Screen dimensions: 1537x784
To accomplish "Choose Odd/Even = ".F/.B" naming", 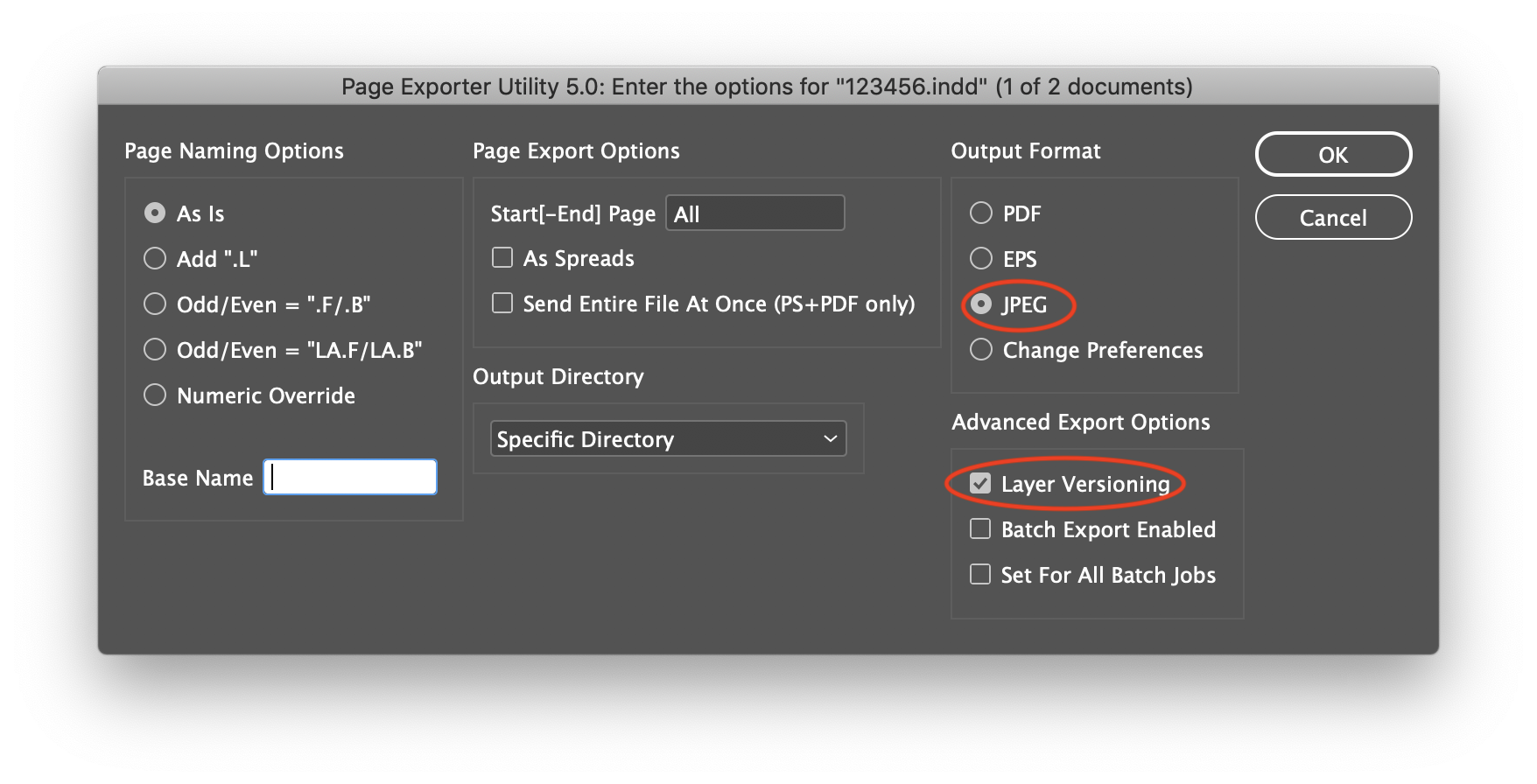I will coord(155,303).
